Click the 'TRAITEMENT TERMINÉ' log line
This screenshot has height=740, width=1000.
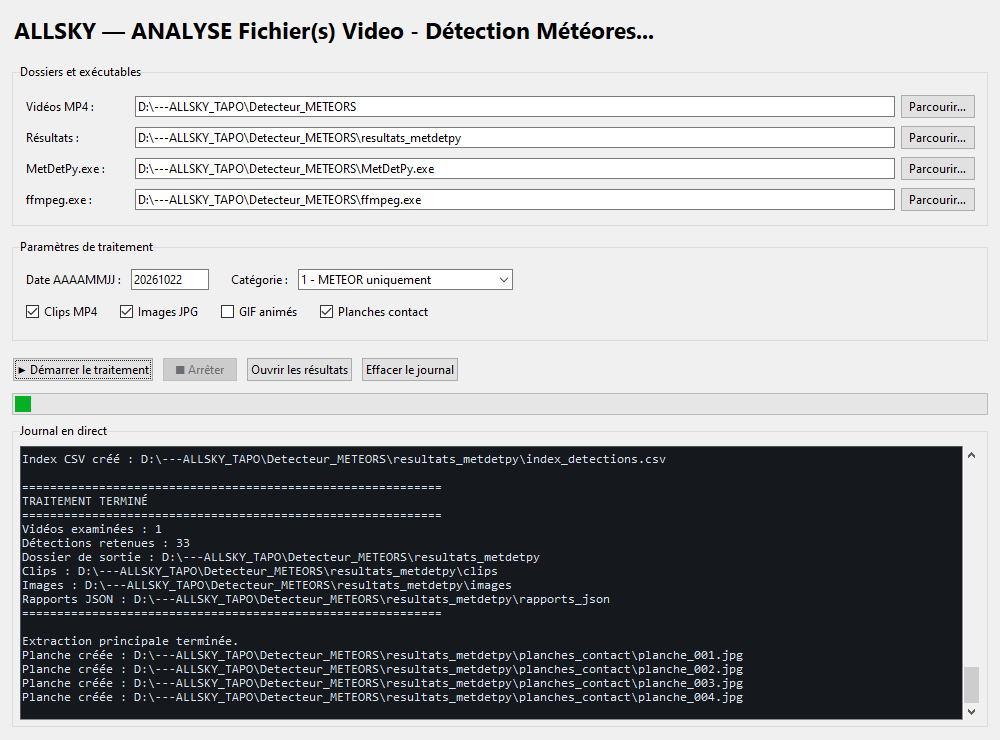click(85, 501)
